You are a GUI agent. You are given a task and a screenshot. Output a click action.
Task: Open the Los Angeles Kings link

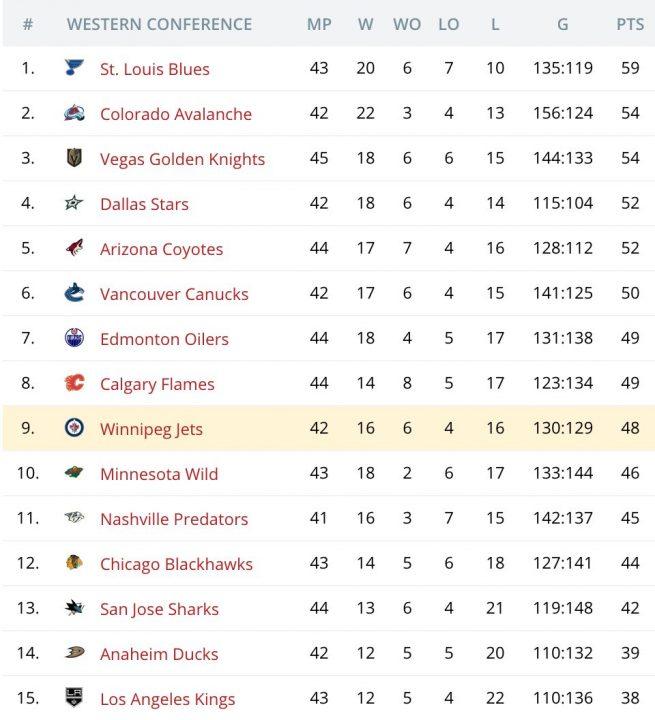167,699
